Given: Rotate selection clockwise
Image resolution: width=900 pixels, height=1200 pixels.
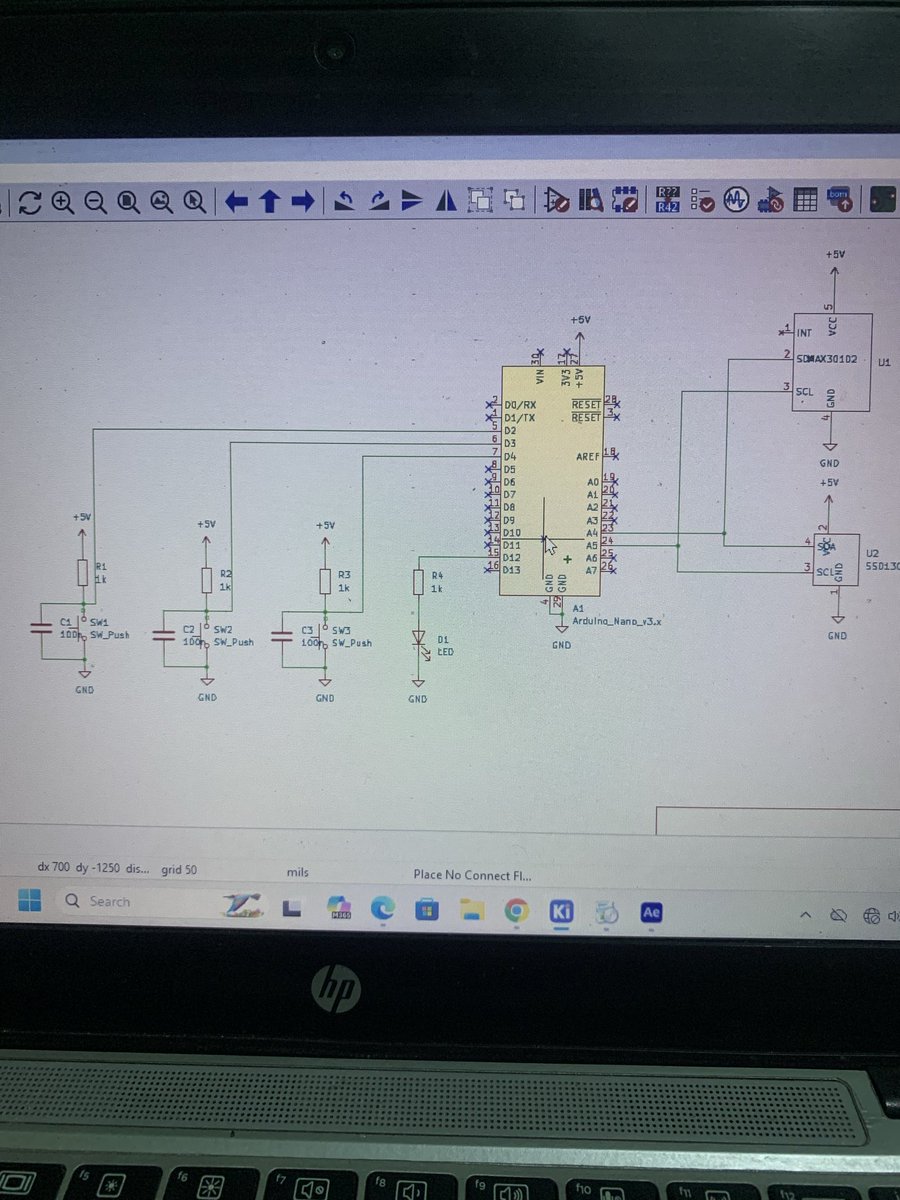Looking at the screenshot, I should pyautogui.click(x=379, y=202).
